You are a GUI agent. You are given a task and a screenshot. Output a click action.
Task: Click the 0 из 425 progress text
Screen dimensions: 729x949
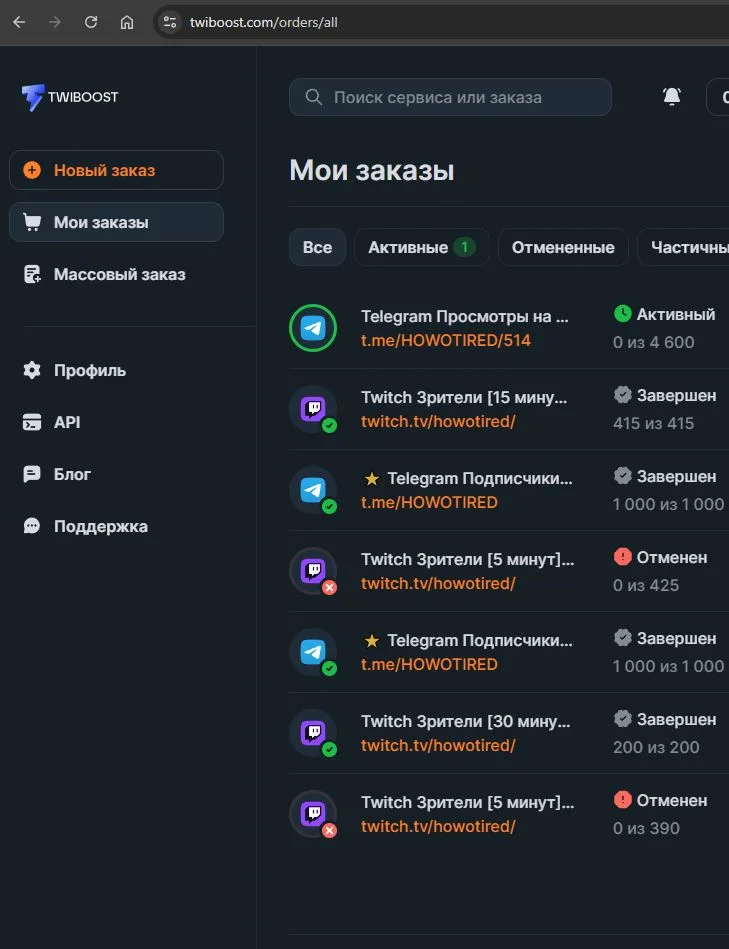point(646,585)
